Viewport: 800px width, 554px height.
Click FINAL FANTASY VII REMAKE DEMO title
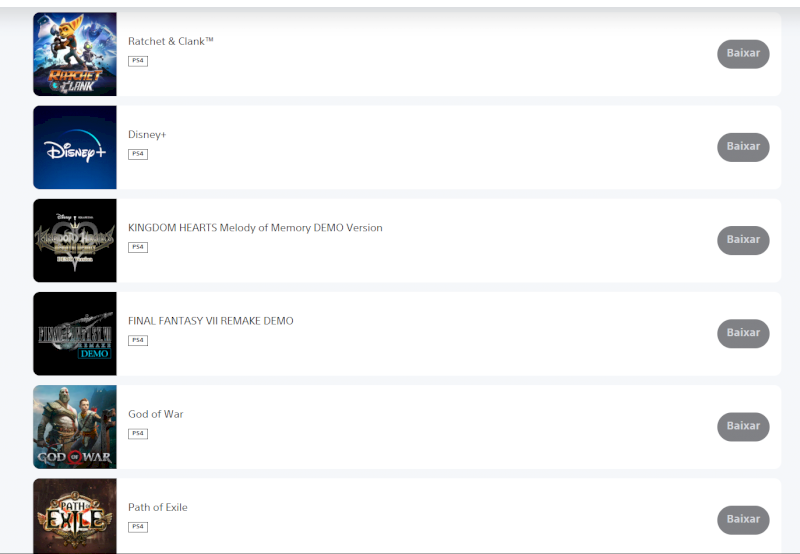point(211,321)
